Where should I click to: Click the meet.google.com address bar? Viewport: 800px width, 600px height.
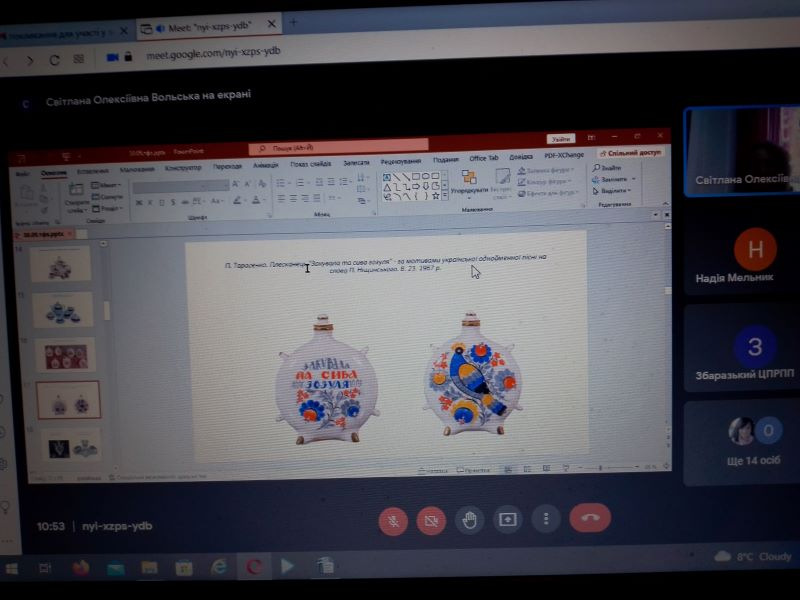point(213,52)
